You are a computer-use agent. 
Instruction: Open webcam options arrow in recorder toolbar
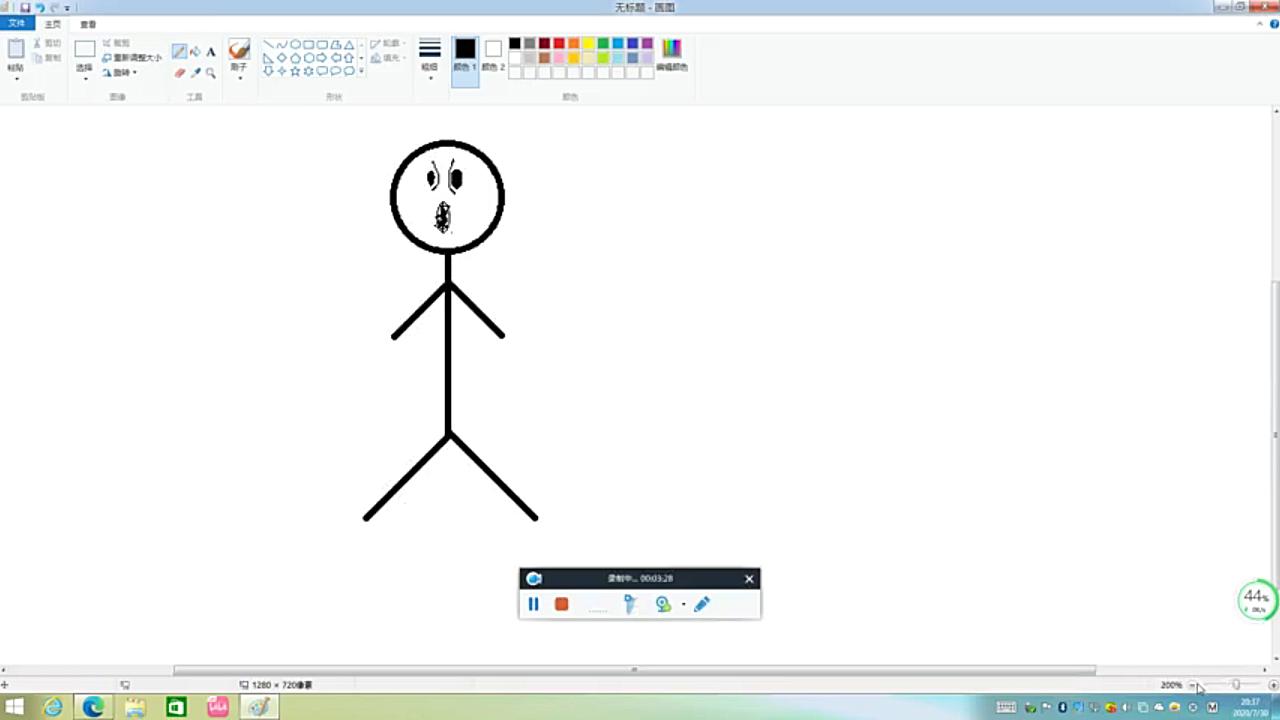[x=684, y=604]
